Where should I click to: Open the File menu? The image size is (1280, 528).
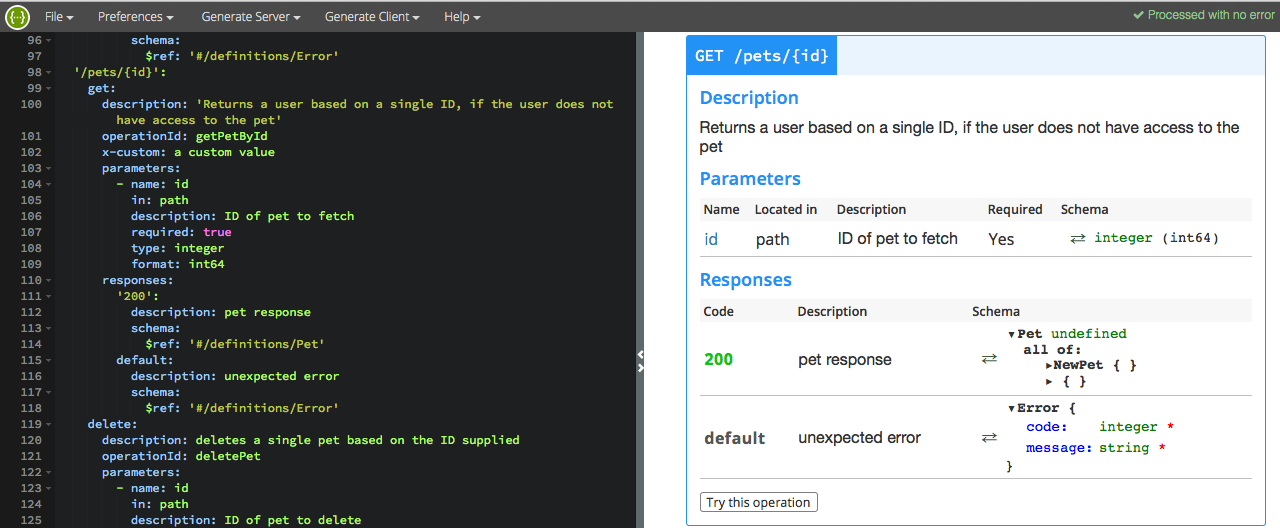point(59,17)
